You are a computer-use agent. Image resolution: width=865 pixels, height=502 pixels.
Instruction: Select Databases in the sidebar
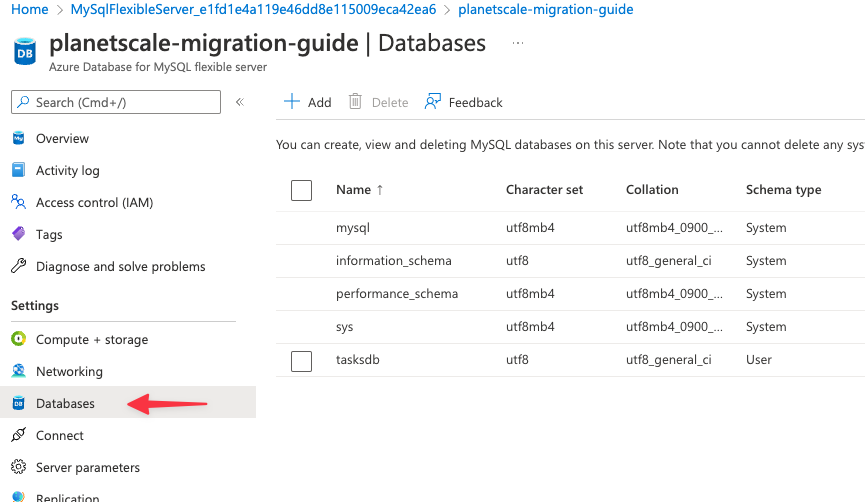(65, 403)
